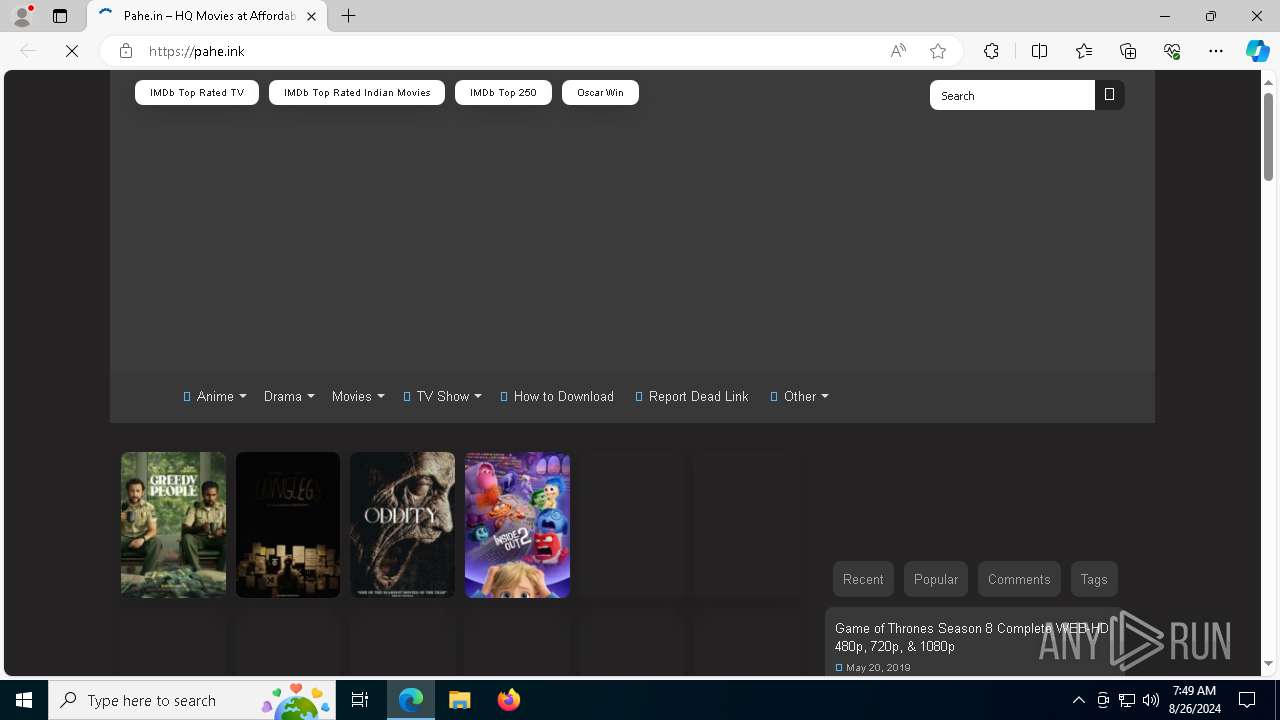Open How to Download page
1280x720 pixels.
tap(557, 396)
